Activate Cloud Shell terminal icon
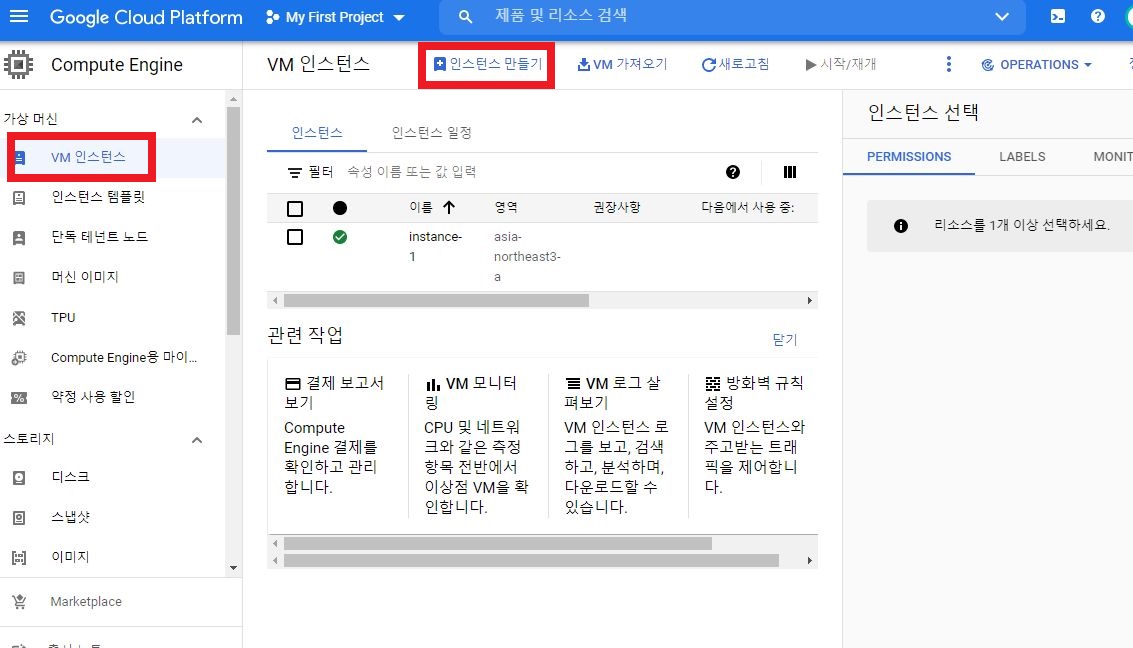Image resolution: width=1133 pixels, height=648 pixels. [x=1057, y=16]
